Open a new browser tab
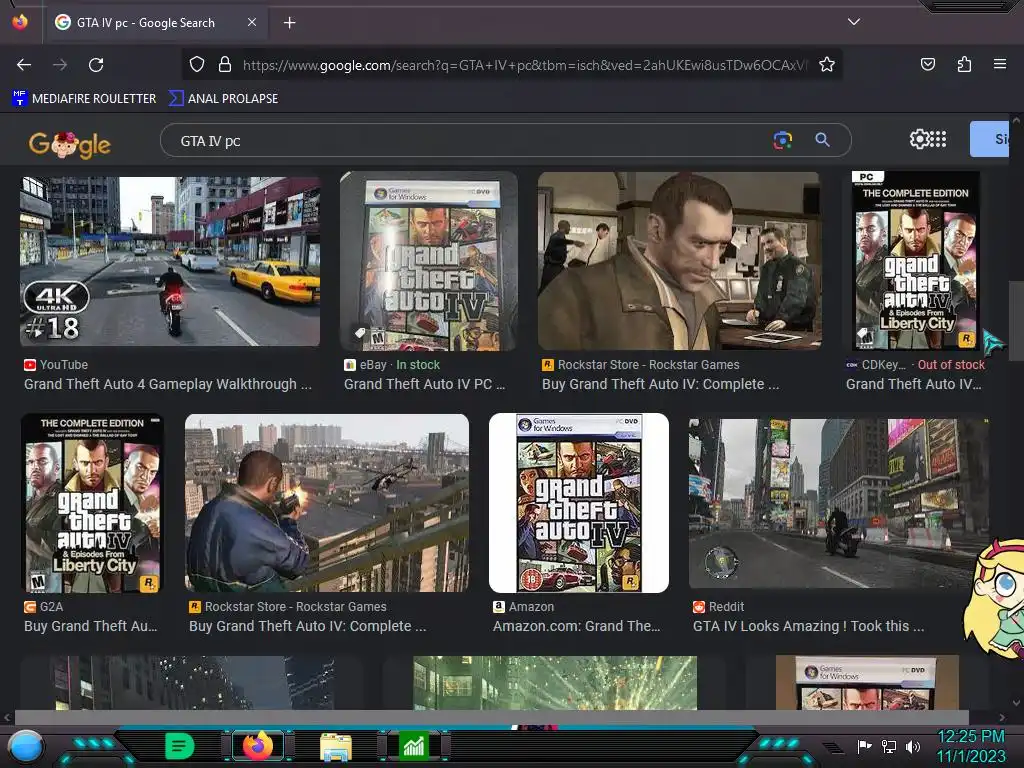This screenshot has width=1024, height=768. (x=289, y=23)
